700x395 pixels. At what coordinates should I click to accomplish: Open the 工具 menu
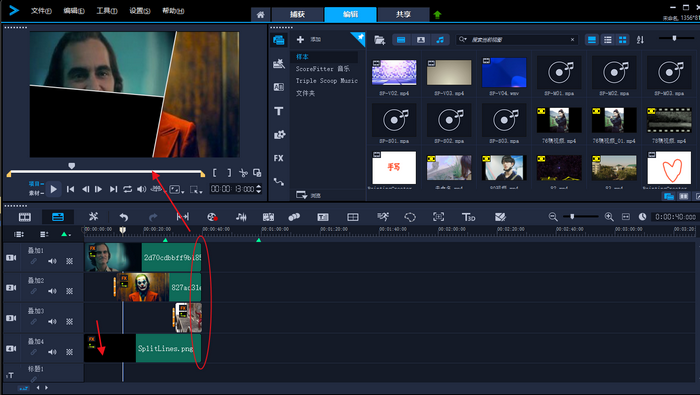point(107,11)
